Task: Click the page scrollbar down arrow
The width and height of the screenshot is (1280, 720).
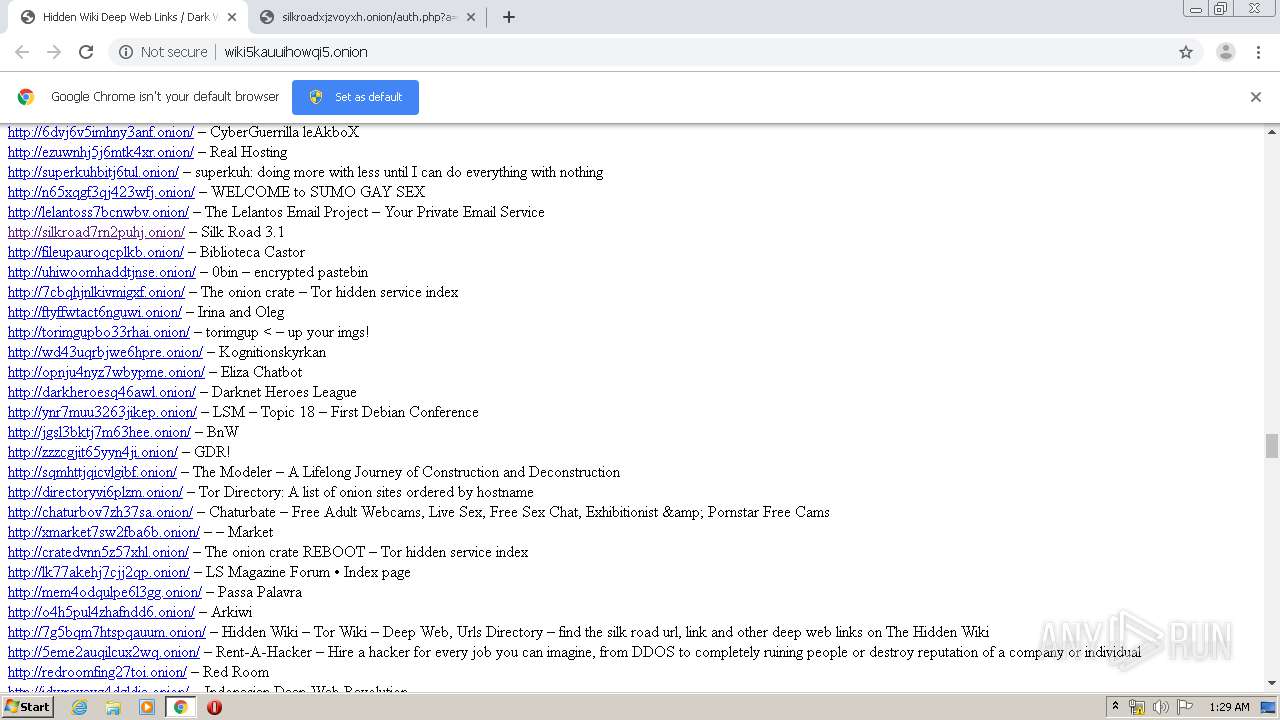Action: click(x=1272, y=683)
